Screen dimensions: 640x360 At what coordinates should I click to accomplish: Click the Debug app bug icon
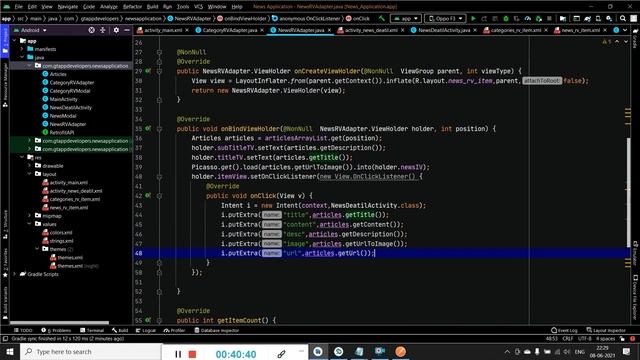(x=506, y=18)
